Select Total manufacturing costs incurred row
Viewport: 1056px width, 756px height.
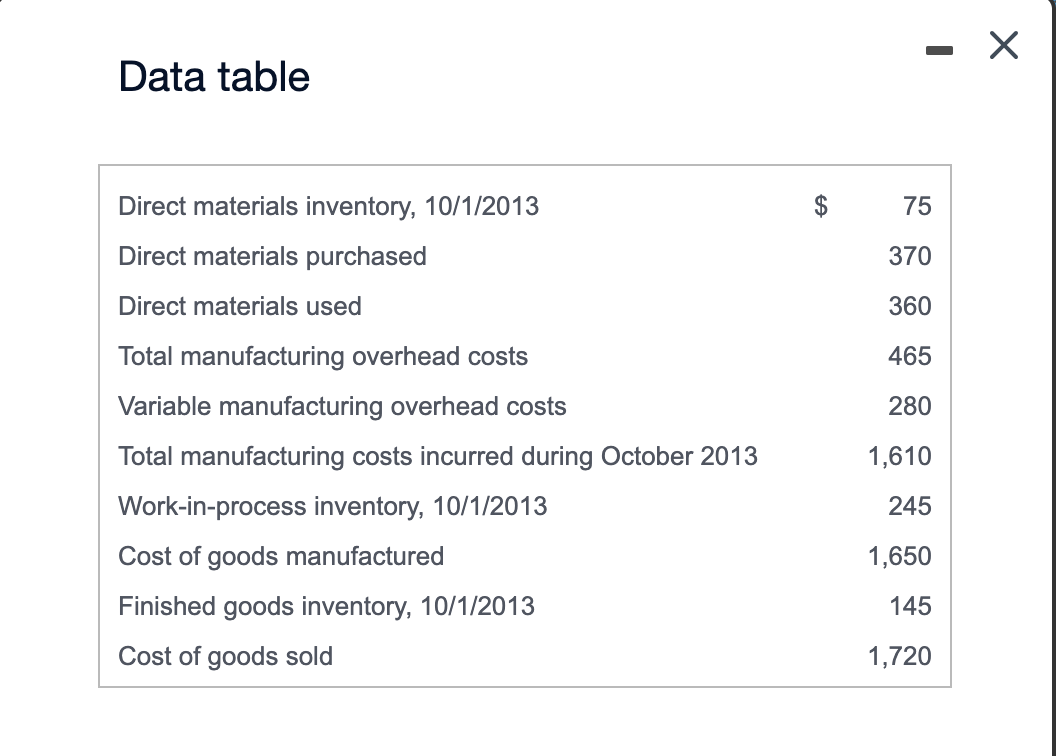(x=438, y=456)
